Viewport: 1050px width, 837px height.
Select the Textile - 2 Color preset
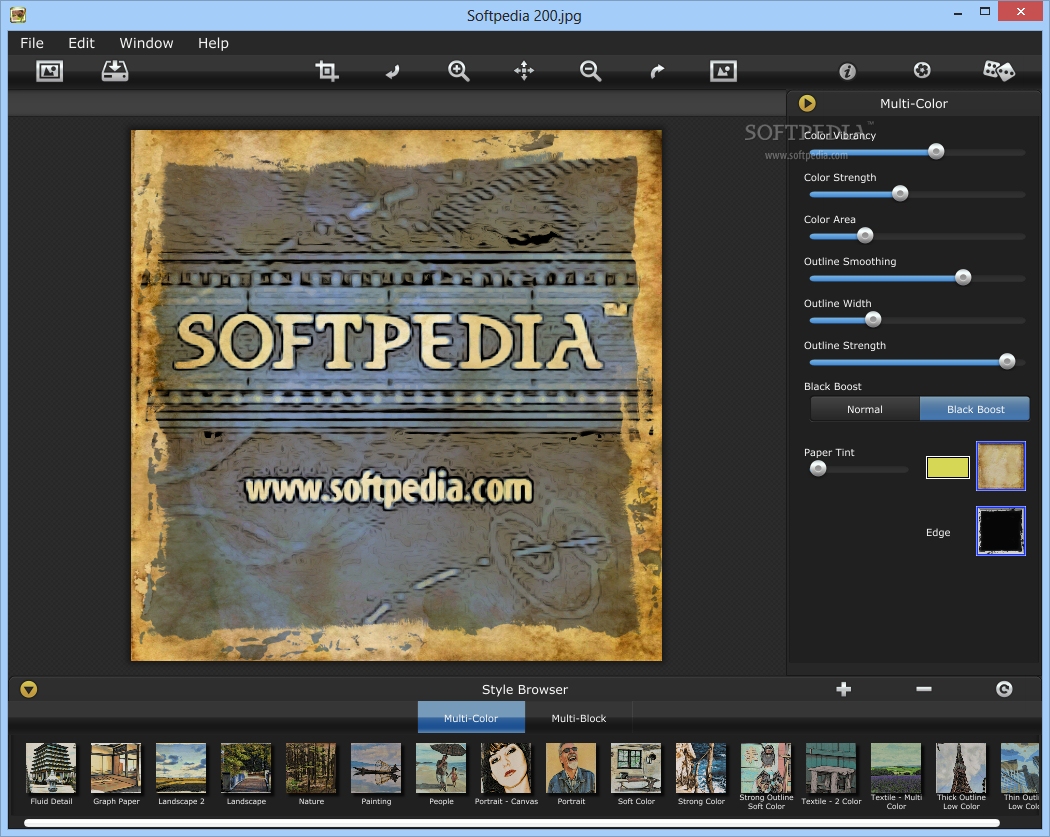tap(830, 774)
